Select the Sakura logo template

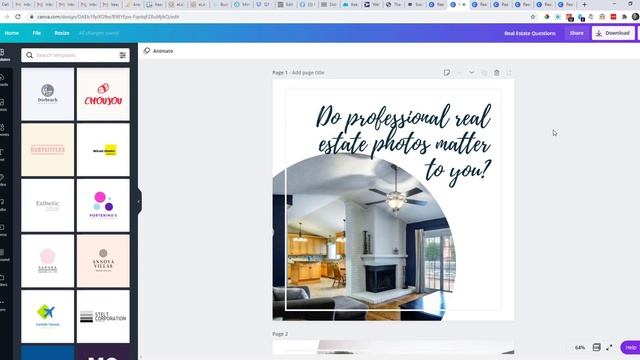click(x=48, y=261)
